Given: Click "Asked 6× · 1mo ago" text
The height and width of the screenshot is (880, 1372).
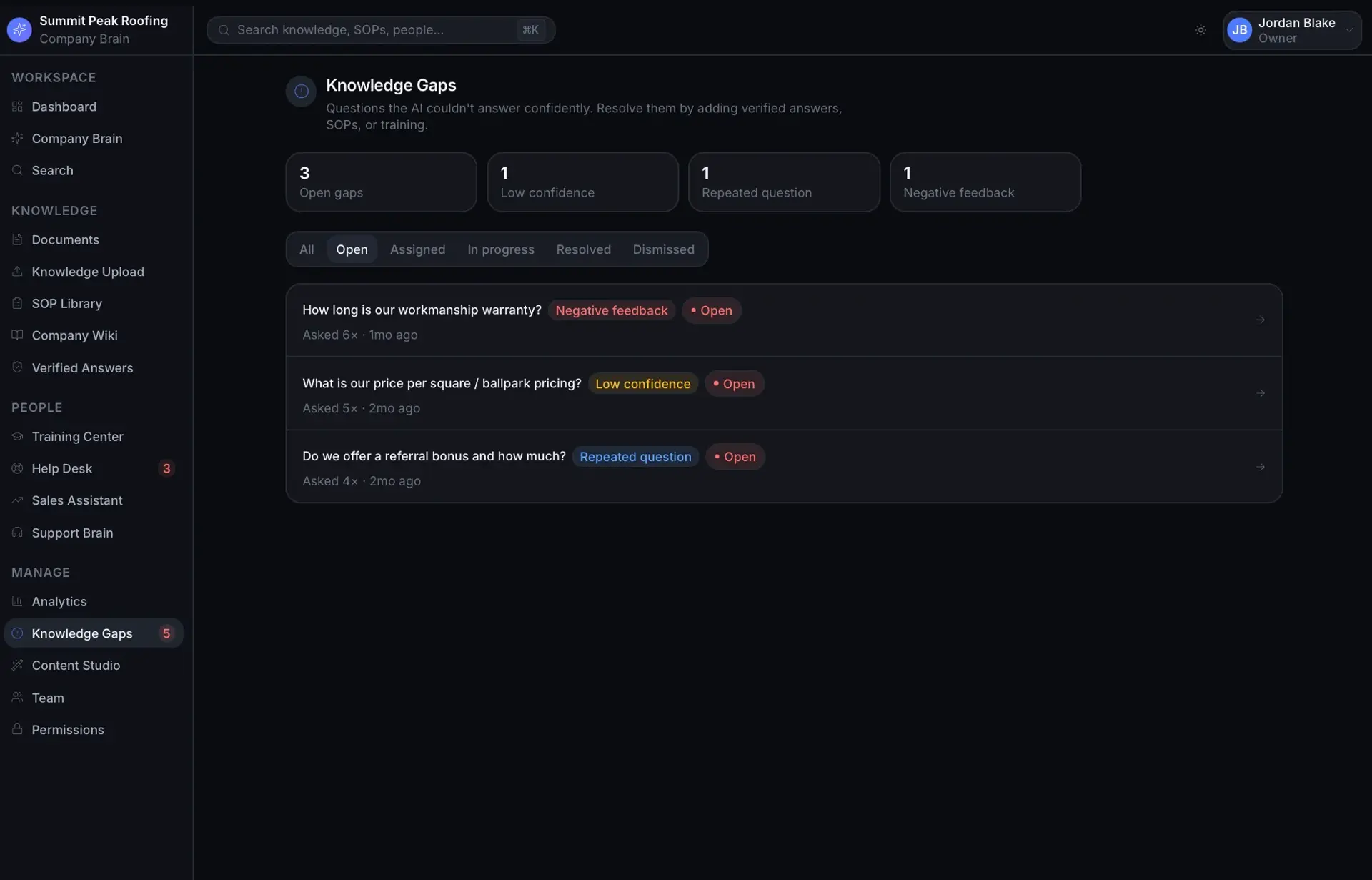Looking at the screenshot, I should point(359,335).
